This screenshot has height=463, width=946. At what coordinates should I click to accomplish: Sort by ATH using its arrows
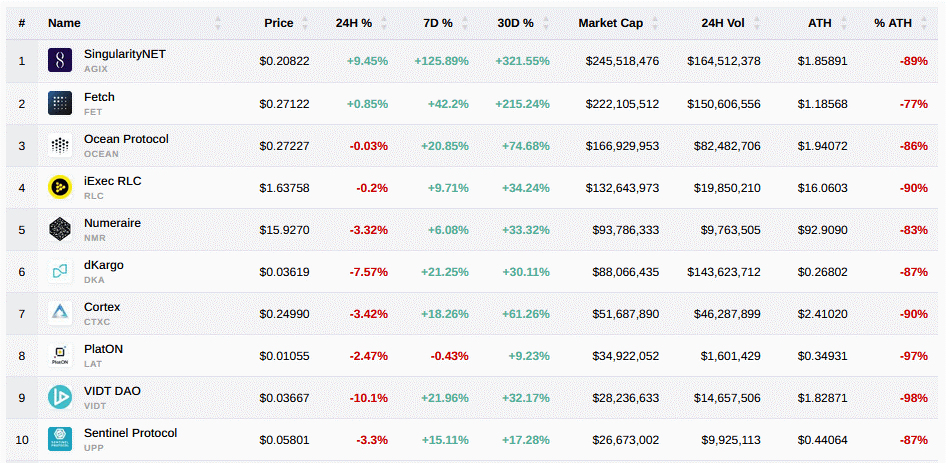(843, 23)
